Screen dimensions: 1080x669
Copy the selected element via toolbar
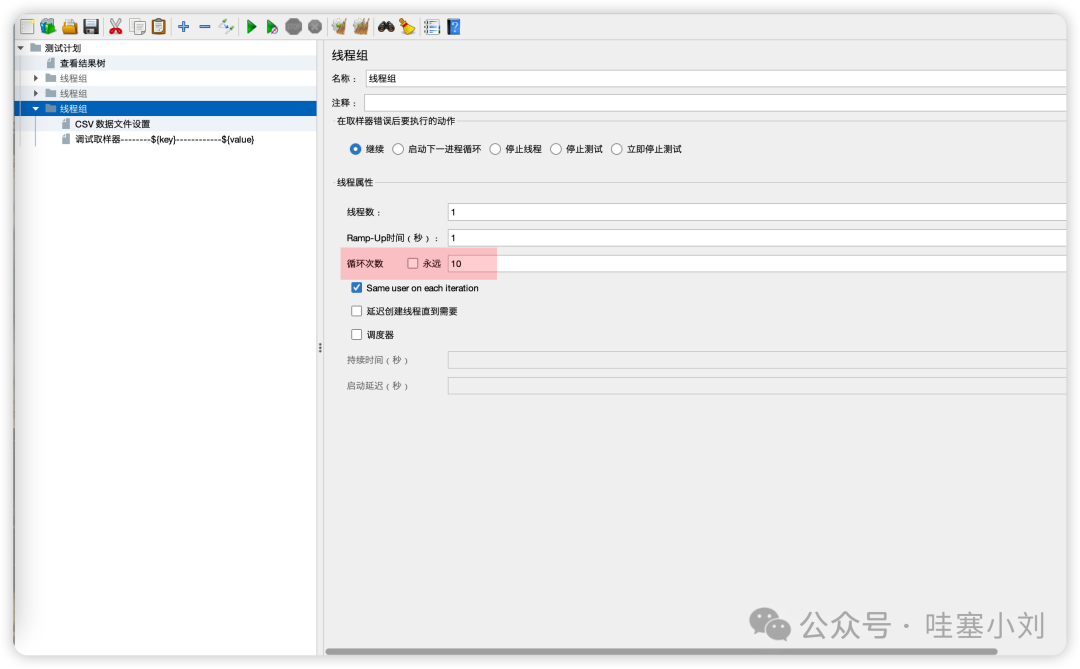[x=138, y=27]
